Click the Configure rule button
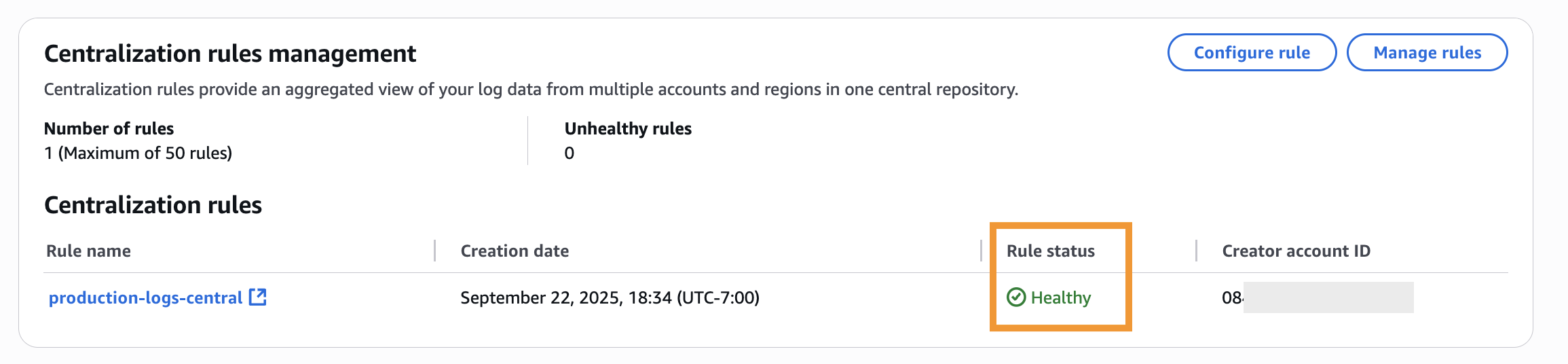 (1252, 52)
